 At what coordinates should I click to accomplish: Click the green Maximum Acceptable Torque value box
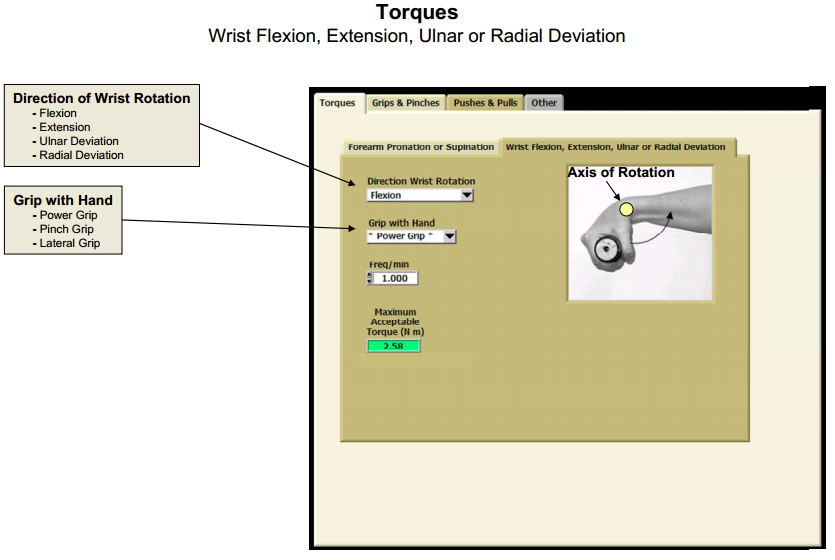(x=394, y=346)
